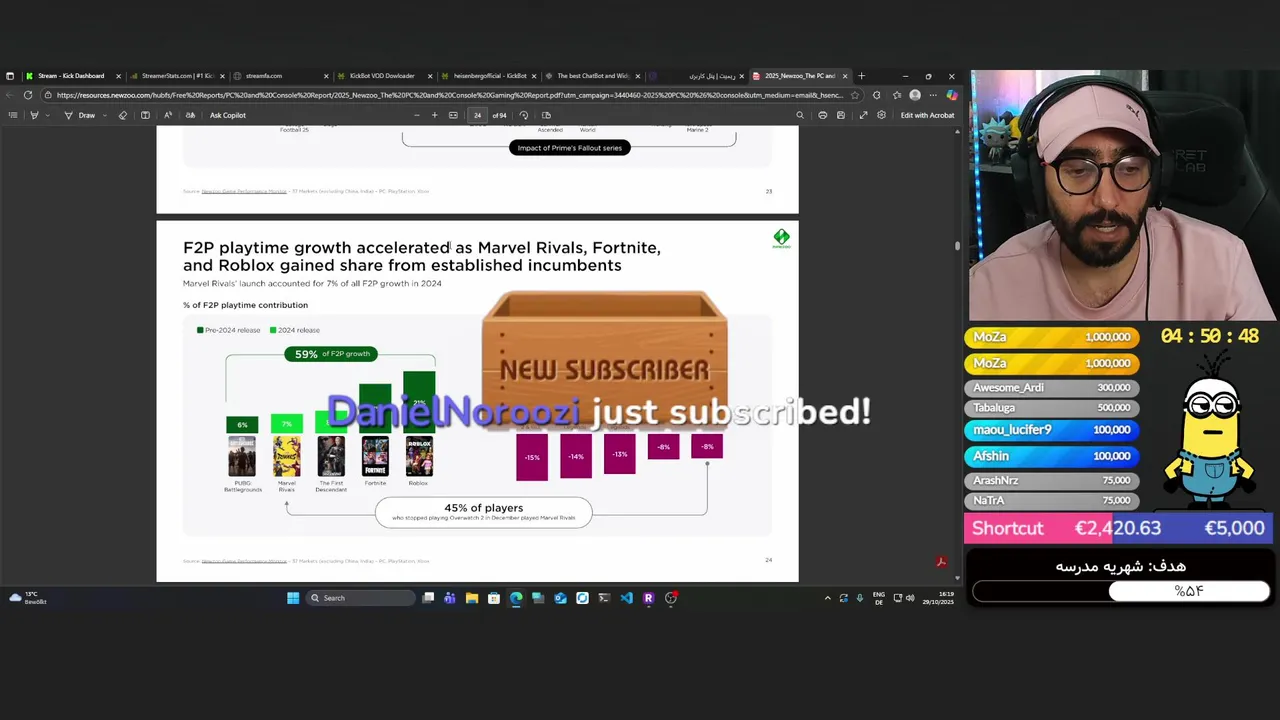1280x720 pixels.
Task: Click the taskbar Search box
Action: coord(361,598)
